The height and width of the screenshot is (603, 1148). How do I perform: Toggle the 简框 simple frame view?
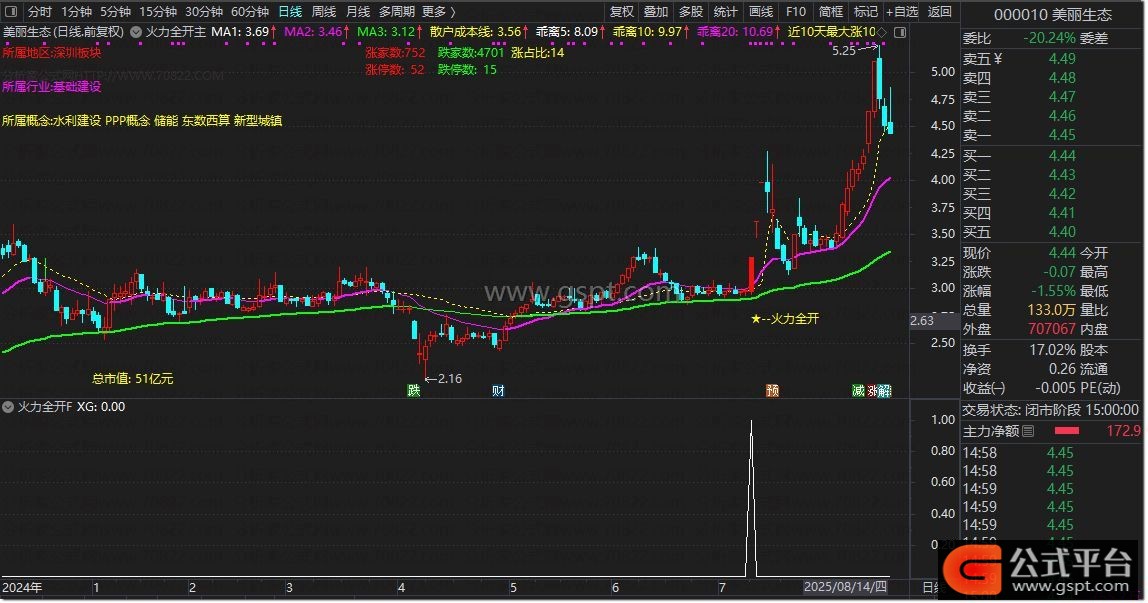(x=831, y=12)
